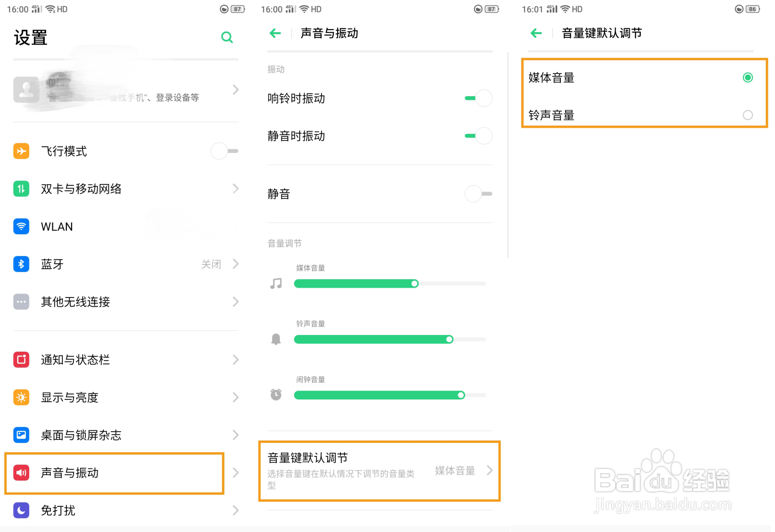
Task: Tap the 静音时振动 label
Action: [296, 135]
